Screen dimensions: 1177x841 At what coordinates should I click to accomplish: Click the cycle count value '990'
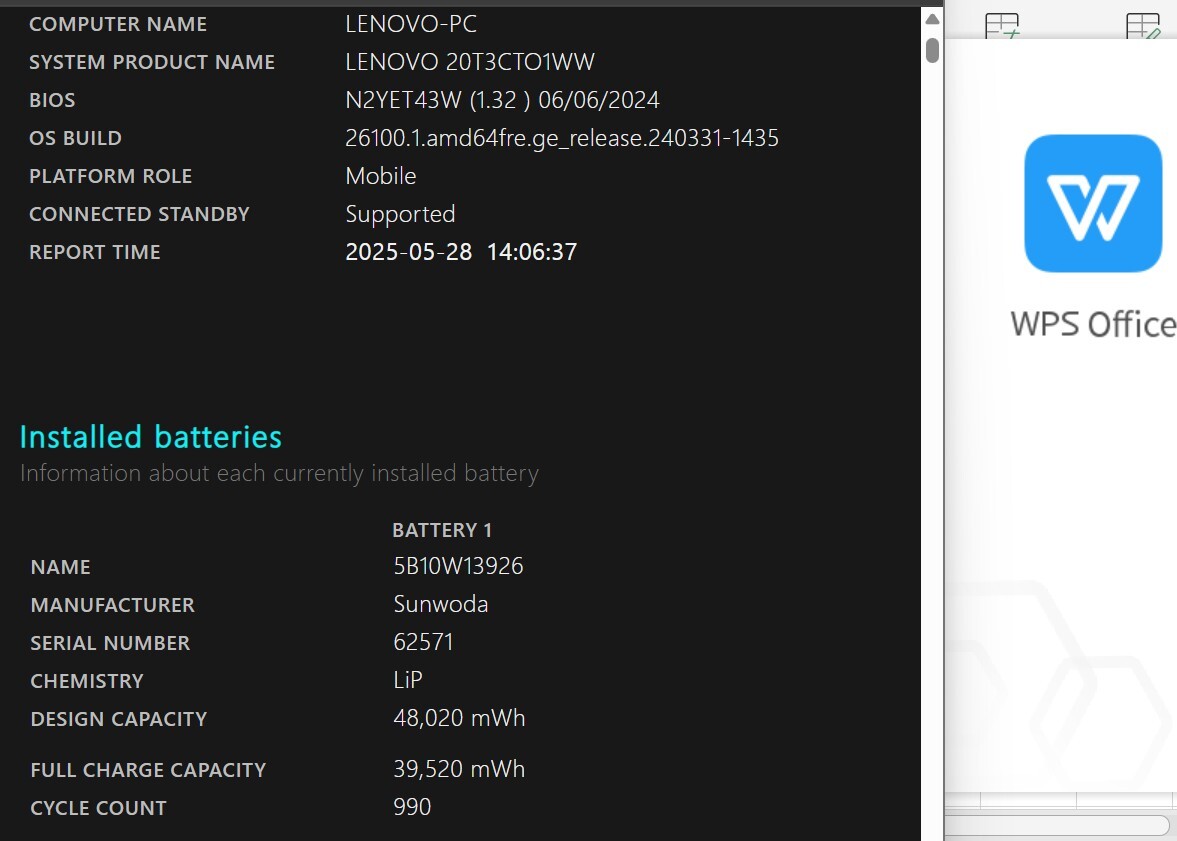412,807
